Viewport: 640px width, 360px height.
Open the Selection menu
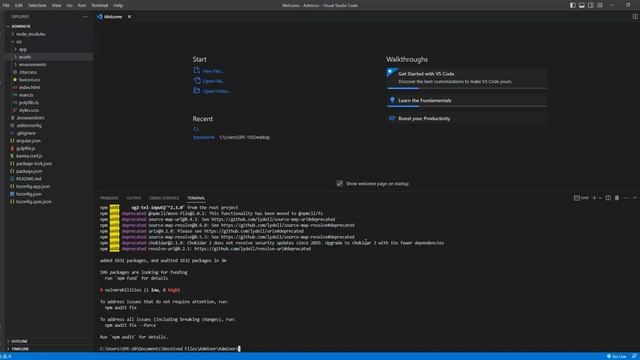37,5
